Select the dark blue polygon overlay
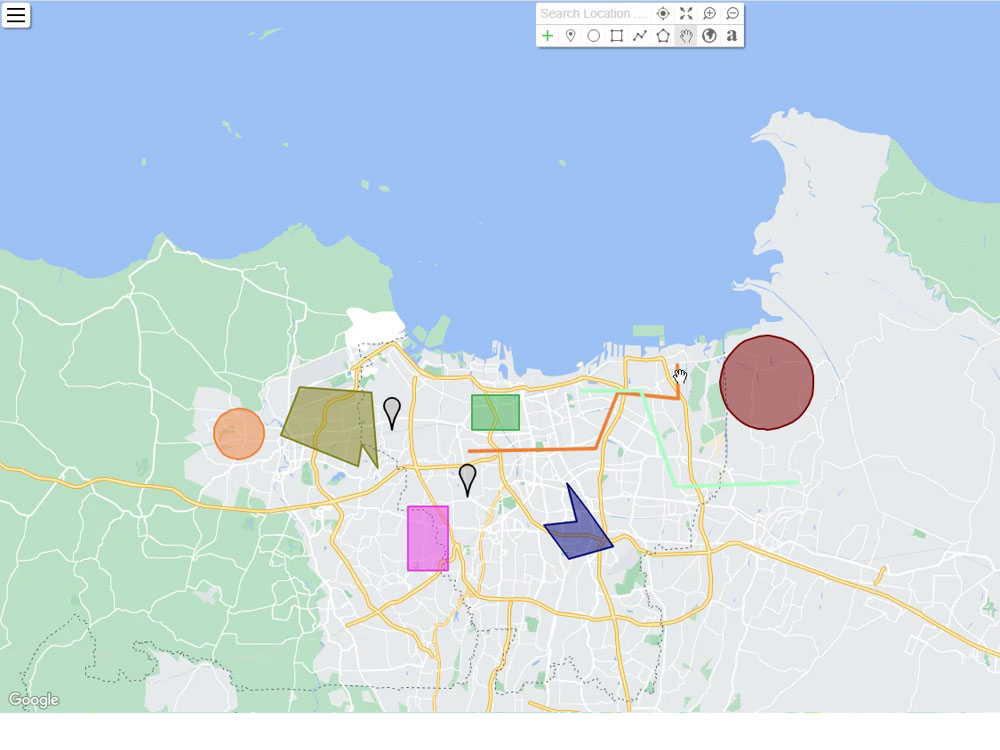This screenshot has height=750, width=1000. [x=579, y=533]
